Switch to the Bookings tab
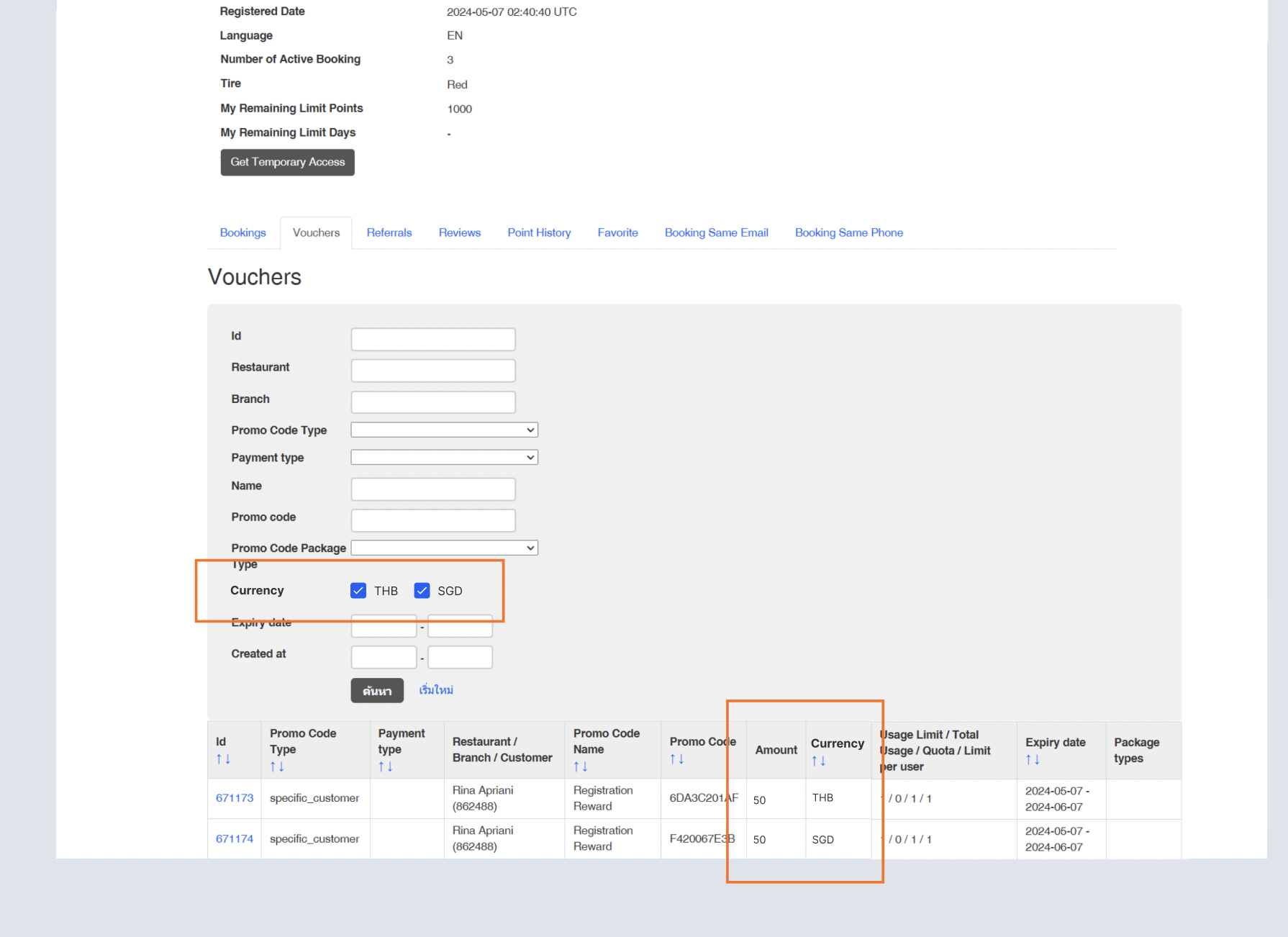 [242, 232]
